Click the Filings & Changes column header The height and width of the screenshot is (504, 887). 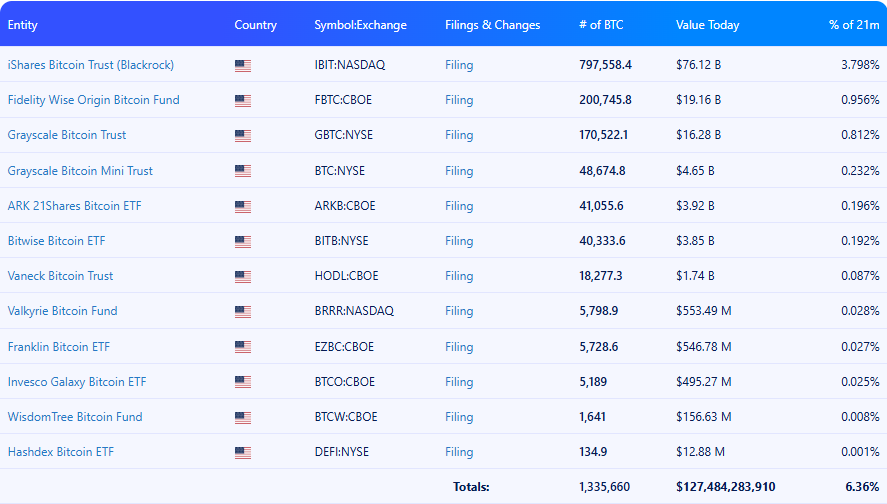tap(492, 25)
